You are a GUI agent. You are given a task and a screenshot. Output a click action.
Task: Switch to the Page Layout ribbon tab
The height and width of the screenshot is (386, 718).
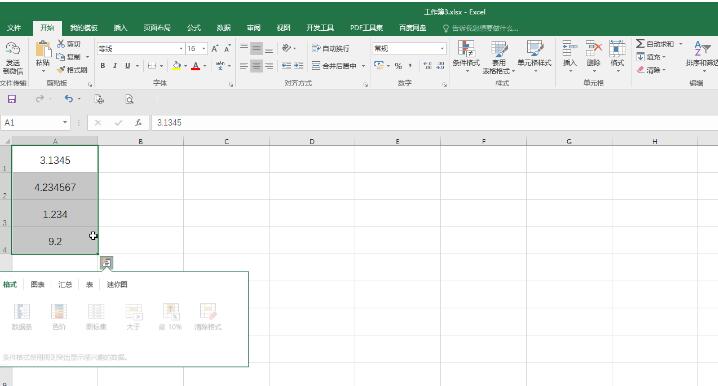pyautogui.click(x=157, y=28)
